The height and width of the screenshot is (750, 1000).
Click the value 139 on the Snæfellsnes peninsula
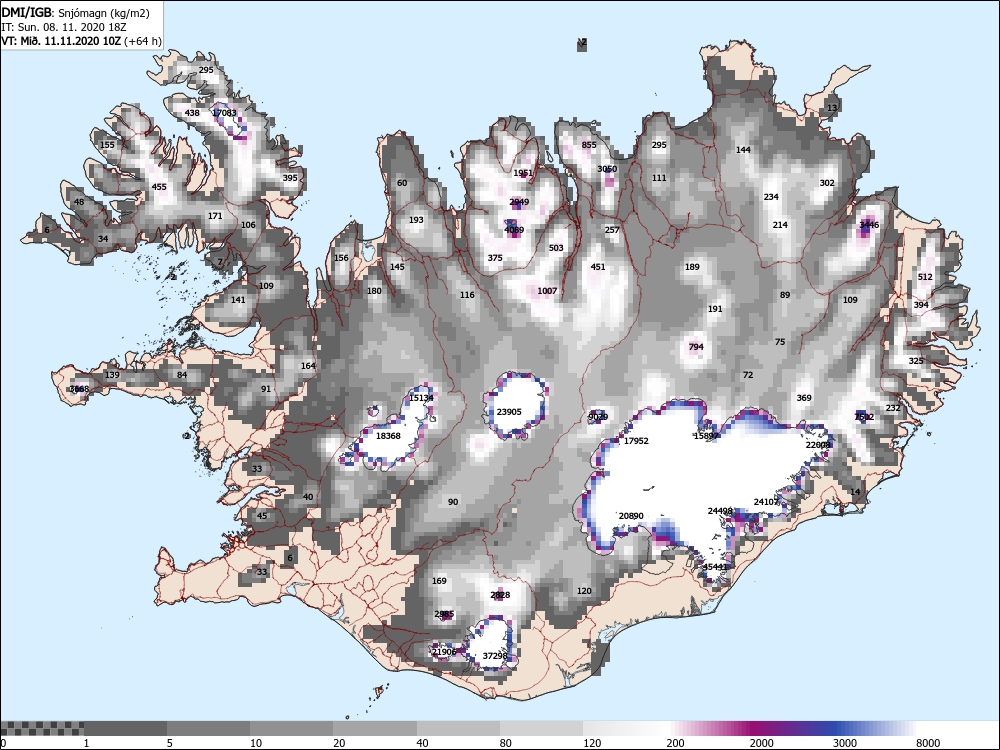112,374
